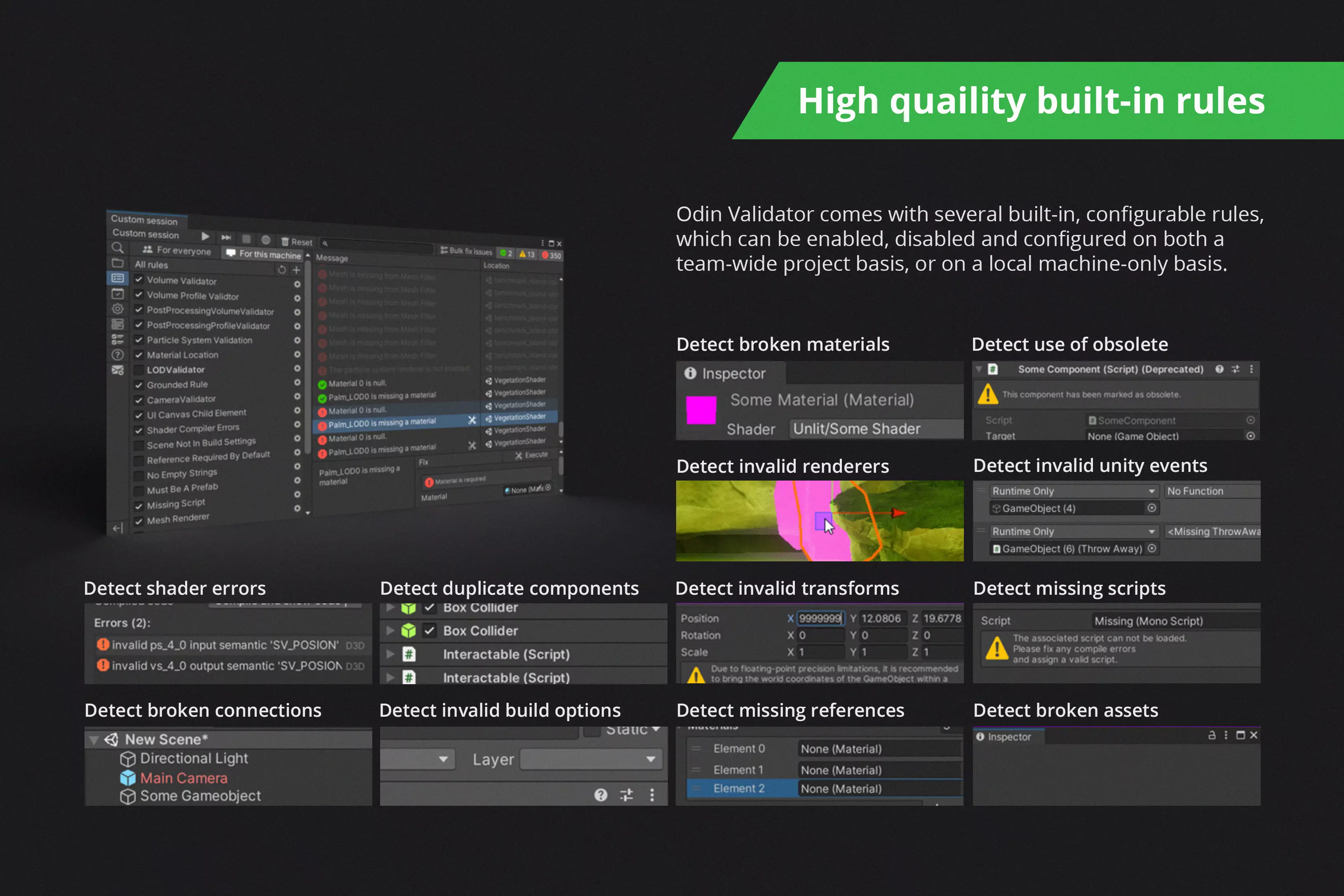This screenshot has width=1344, height=896.
Task: Click presets icon below the Layer dropdown
Action: 626,795
